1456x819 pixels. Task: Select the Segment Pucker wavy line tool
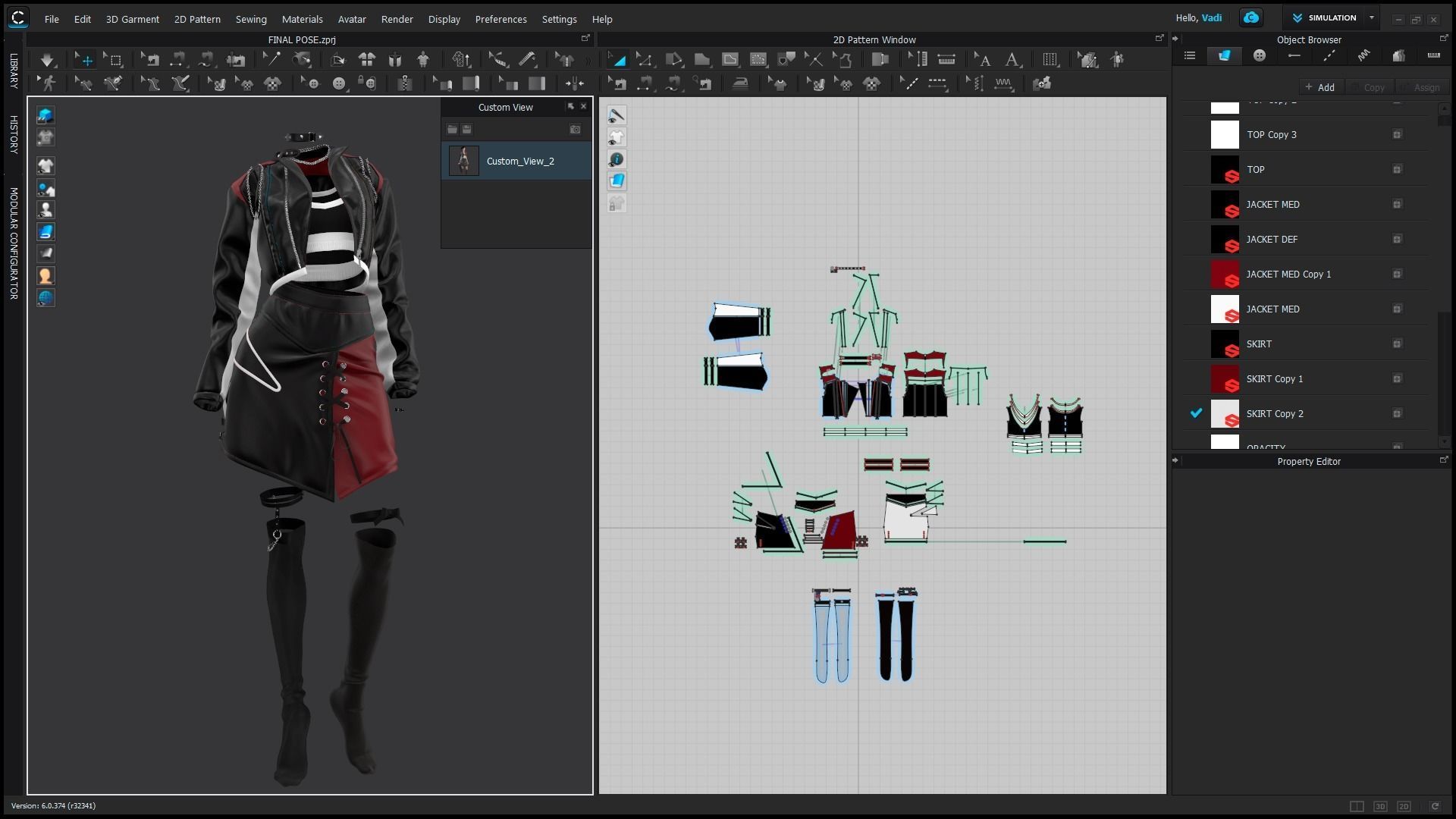(1004, 83)
